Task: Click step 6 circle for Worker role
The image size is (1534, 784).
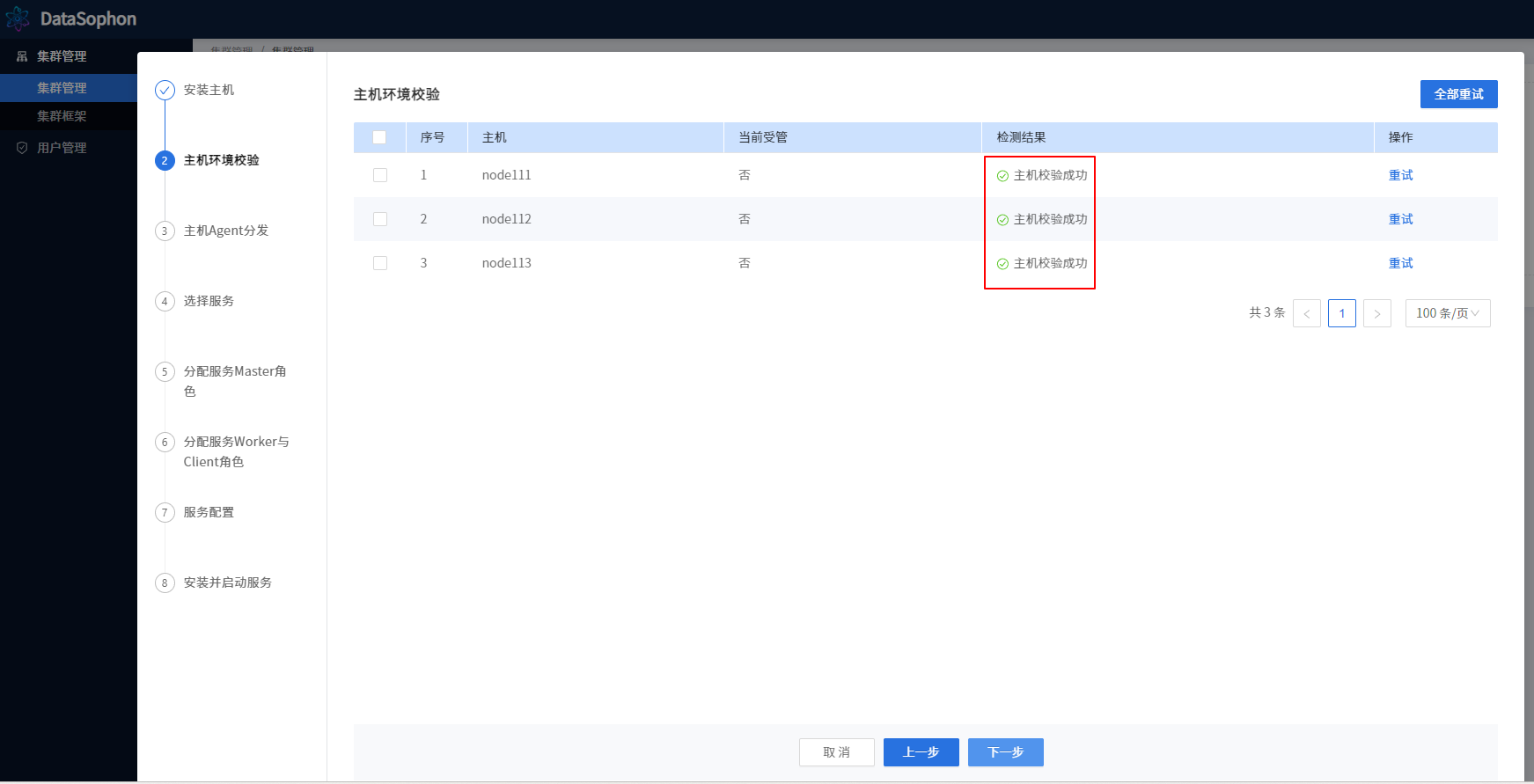Action: [165, 442]
